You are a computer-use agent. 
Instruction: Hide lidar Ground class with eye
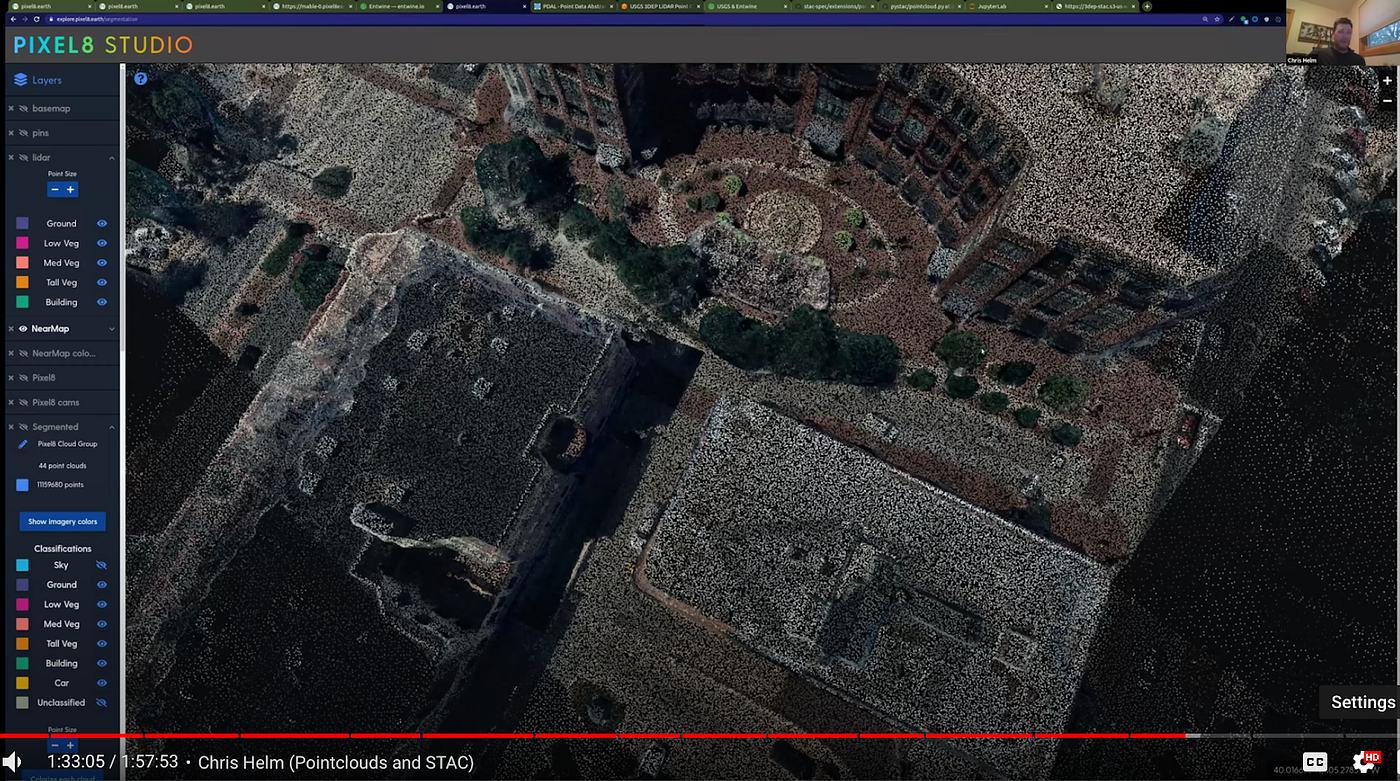[x=102, y=224]
